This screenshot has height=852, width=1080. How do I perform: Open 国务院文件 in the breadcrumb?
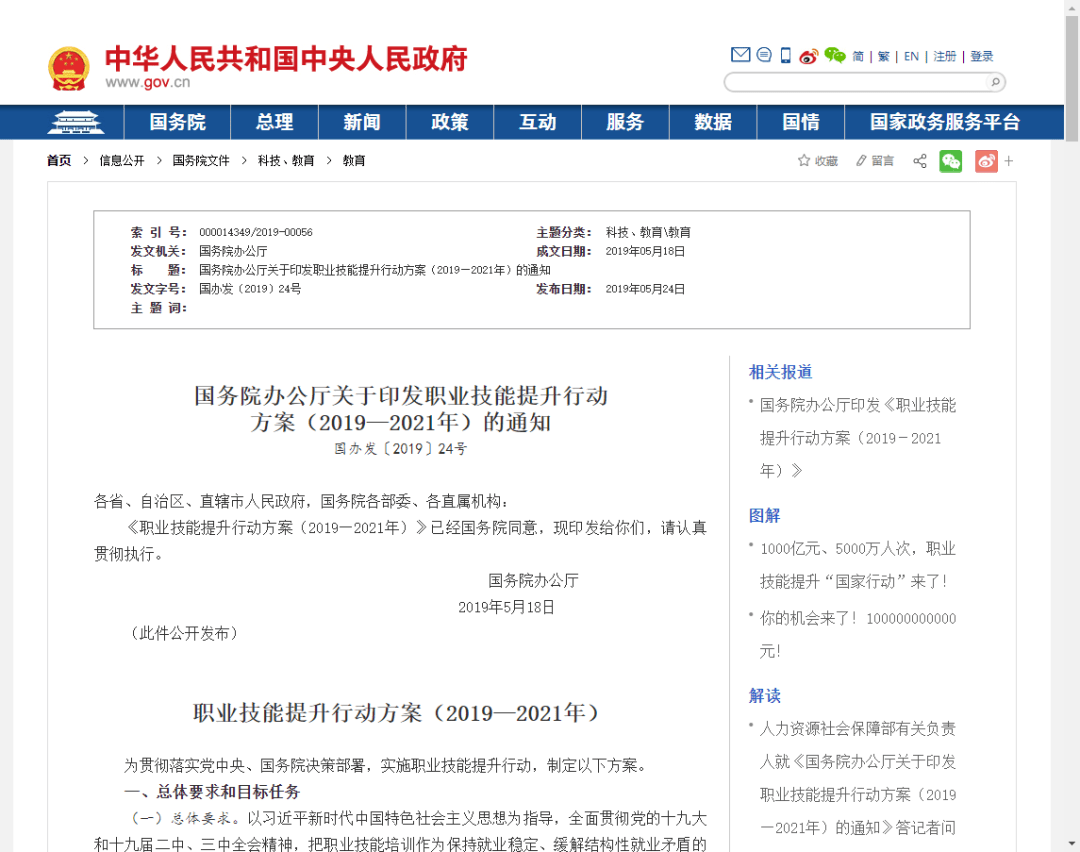[x=201, y=160]
